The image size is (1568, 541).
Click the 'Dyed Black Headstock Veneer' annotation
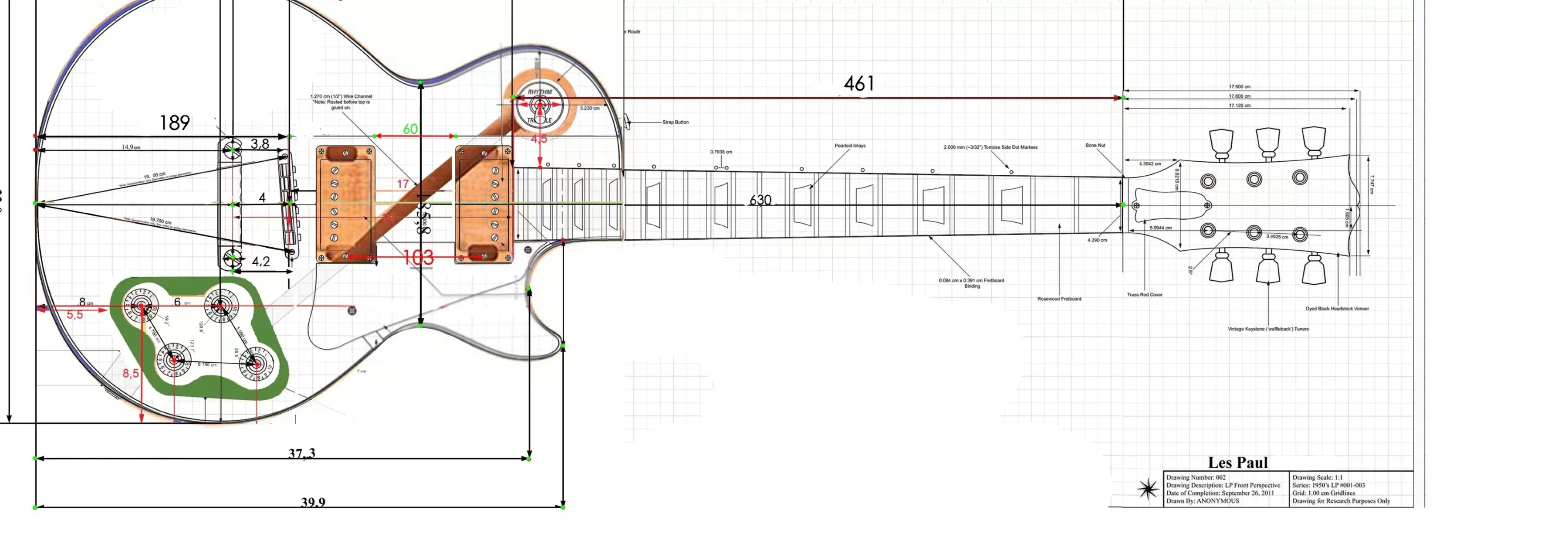[1337, 308]
